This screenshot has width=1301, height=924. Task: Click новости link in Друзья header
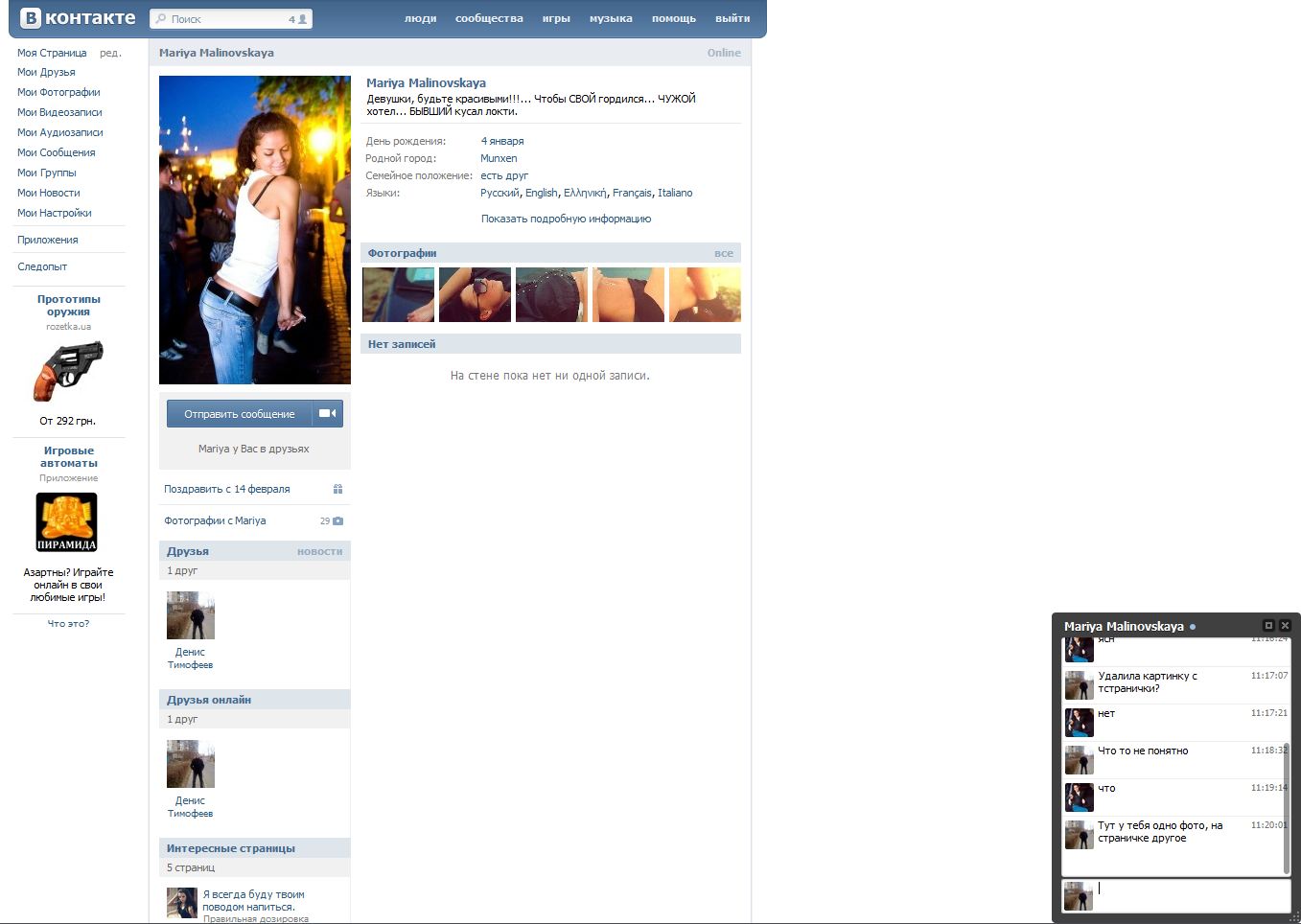click(x=319, y=551)
